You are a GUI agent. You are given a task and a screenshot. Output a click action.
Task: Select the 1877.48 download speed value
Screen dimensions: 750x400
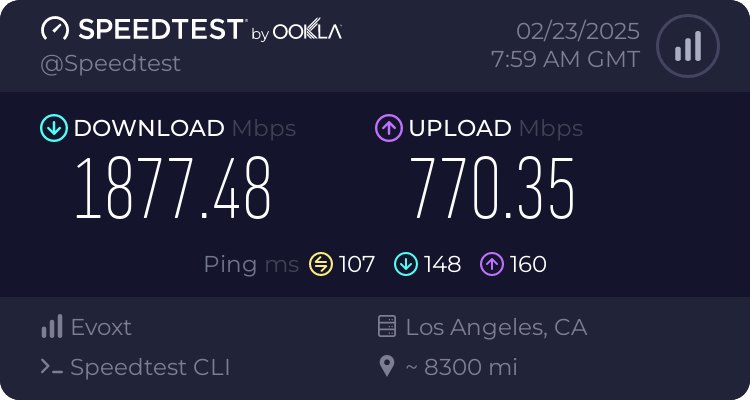(x=173, y=189)
